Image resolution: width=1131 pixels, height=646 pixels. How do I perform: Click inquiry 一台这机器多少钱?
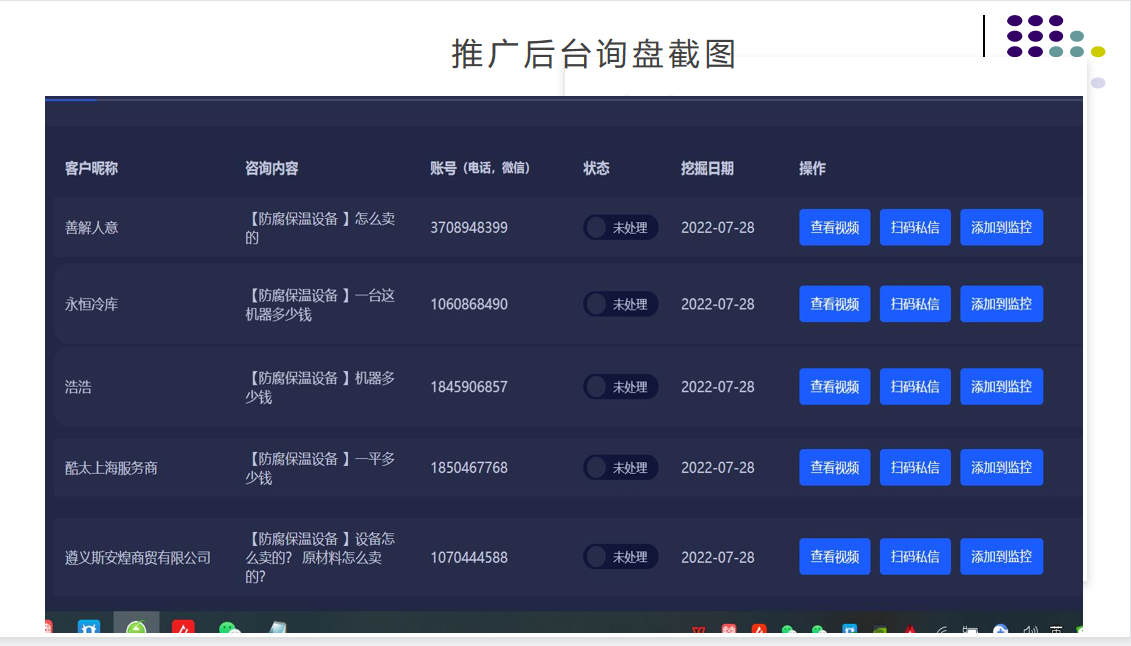tap(320, 304)
